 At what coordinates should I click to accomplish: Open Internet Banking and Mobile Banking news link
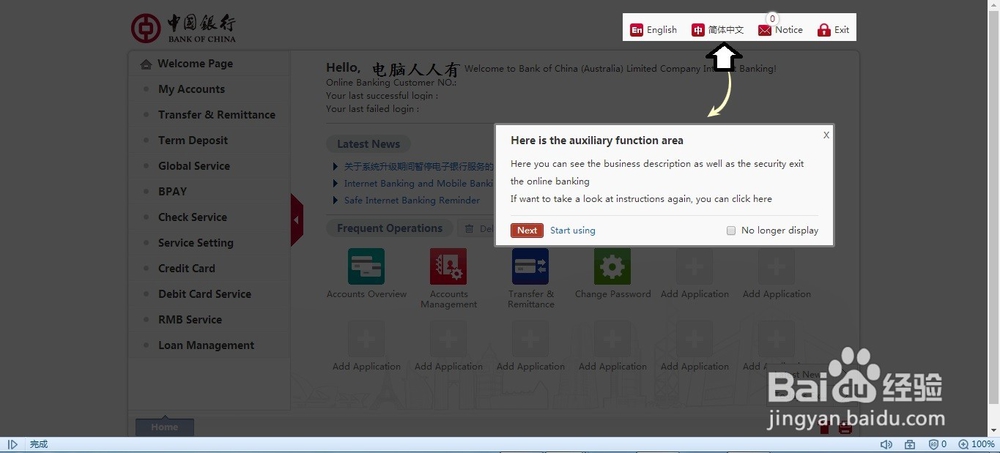pos(419,183)
